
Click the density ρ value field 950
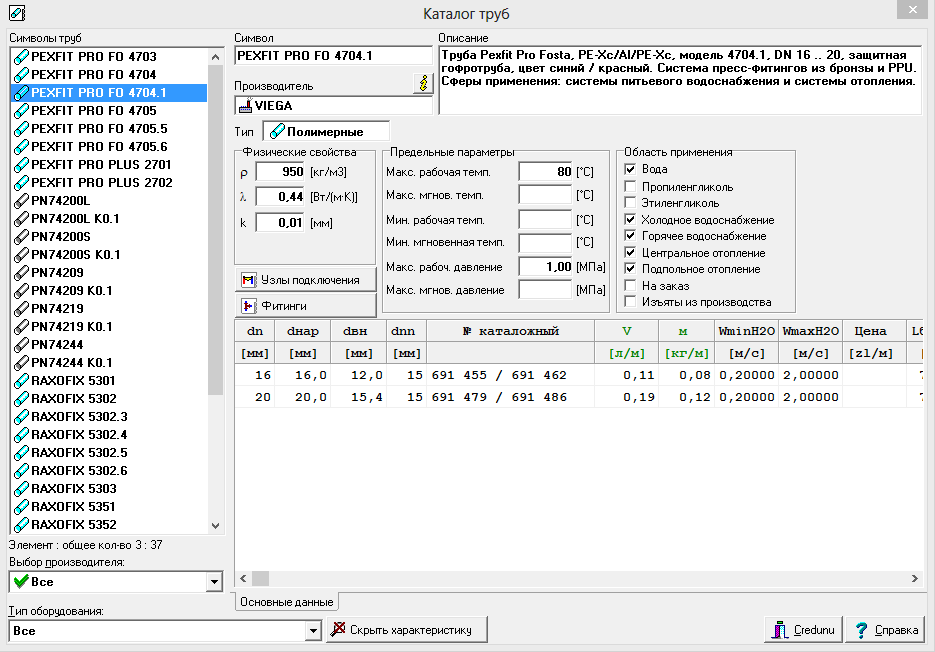click(280, 172)
